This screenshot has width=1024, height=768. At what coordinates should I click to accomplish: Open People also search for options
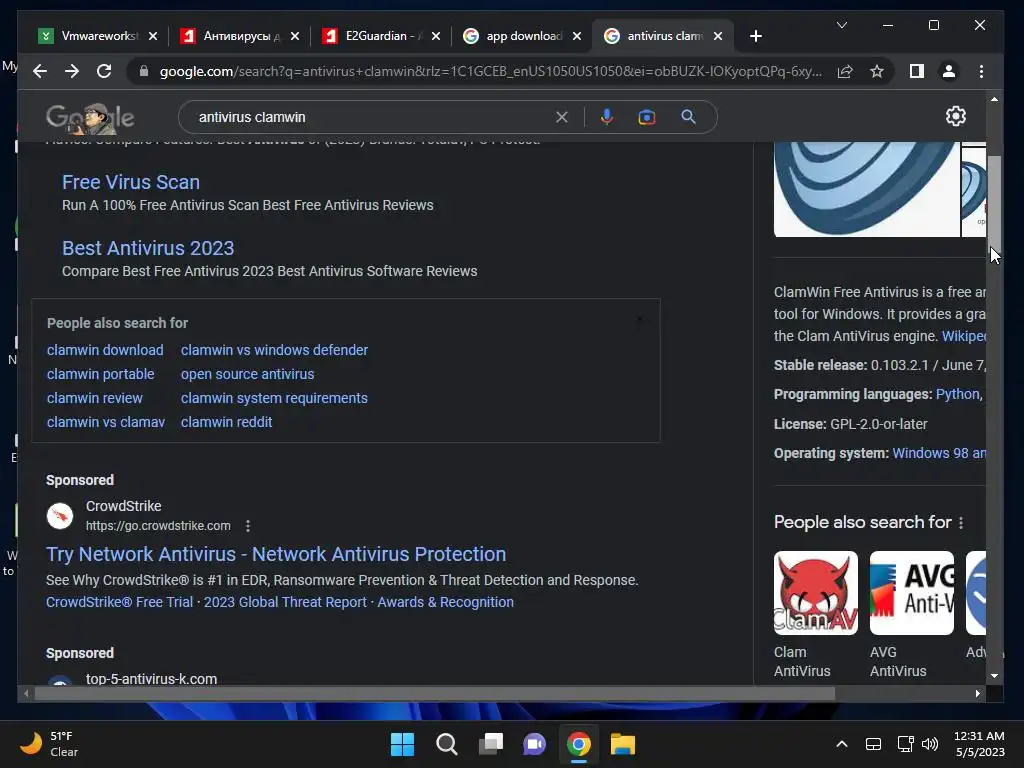961,523
